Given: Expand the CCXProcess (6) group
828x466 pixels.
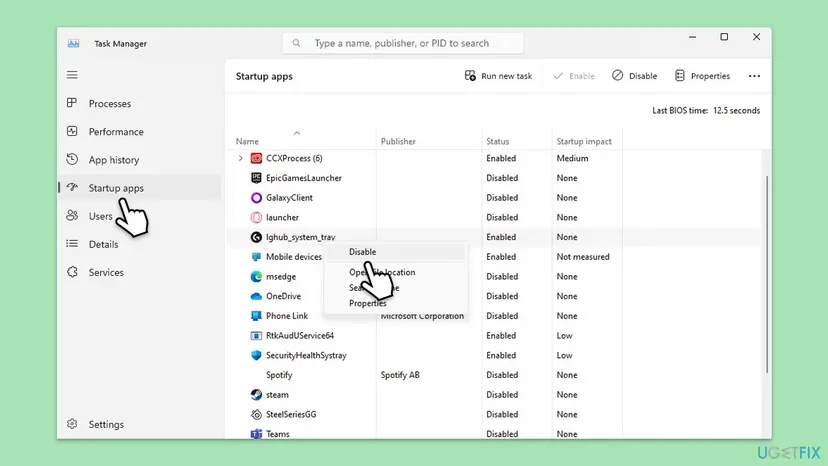Looking at the screenshot, I should 240,158.
